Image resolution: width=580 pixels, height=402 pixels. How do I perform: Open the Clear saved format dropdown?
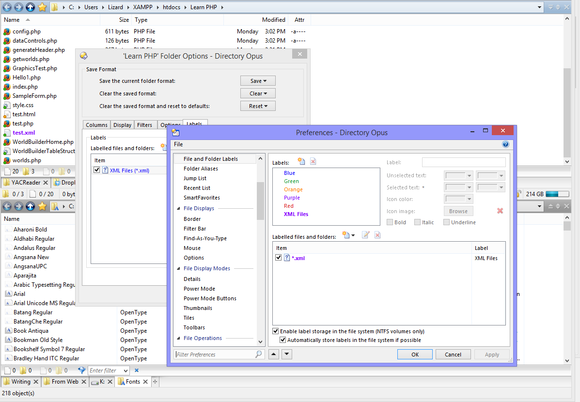pyautogui.click(x=258, y=93)
